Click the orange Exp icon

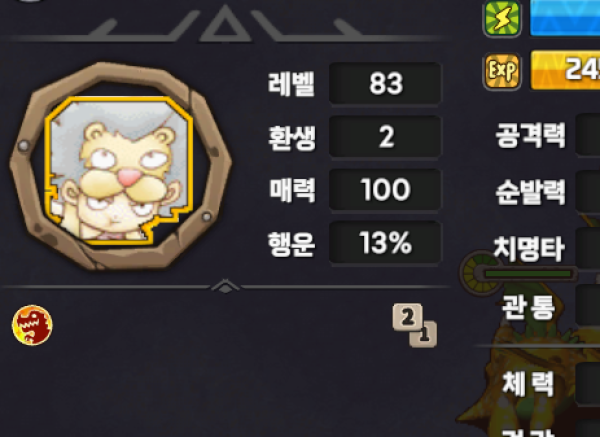pos(502,72)
